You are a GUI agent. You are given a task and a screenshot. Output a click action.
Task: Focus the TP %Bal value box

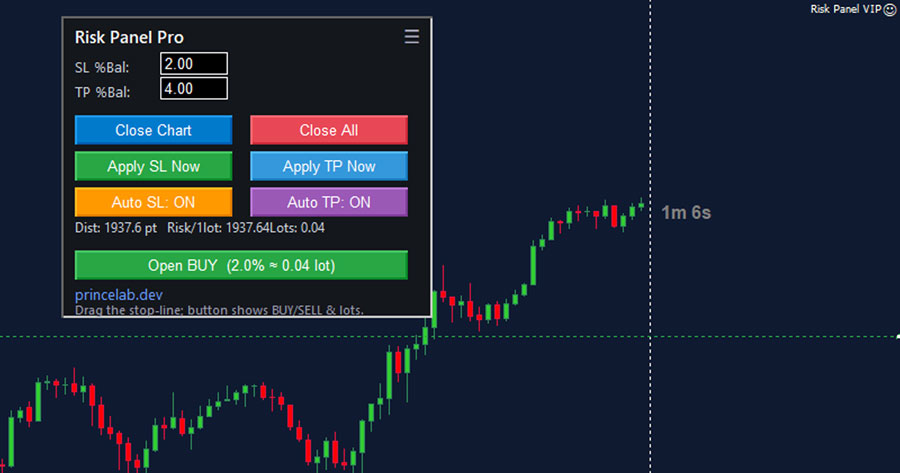point(193,89)
